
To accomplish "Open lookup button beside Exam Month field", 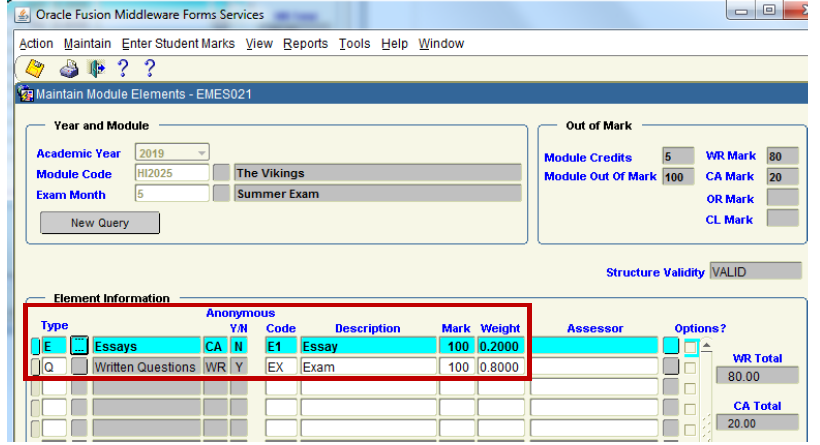I will tap(221, 194).
